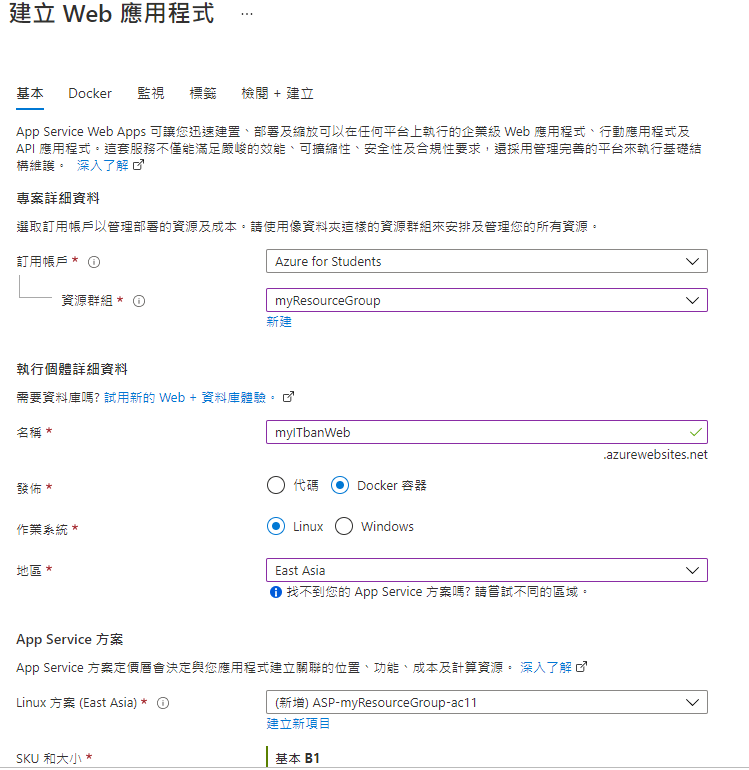The width and height of the screenshot is (749, 770).
Task: Open the myResourceGroup dropdown
Action: coord(487,300)
